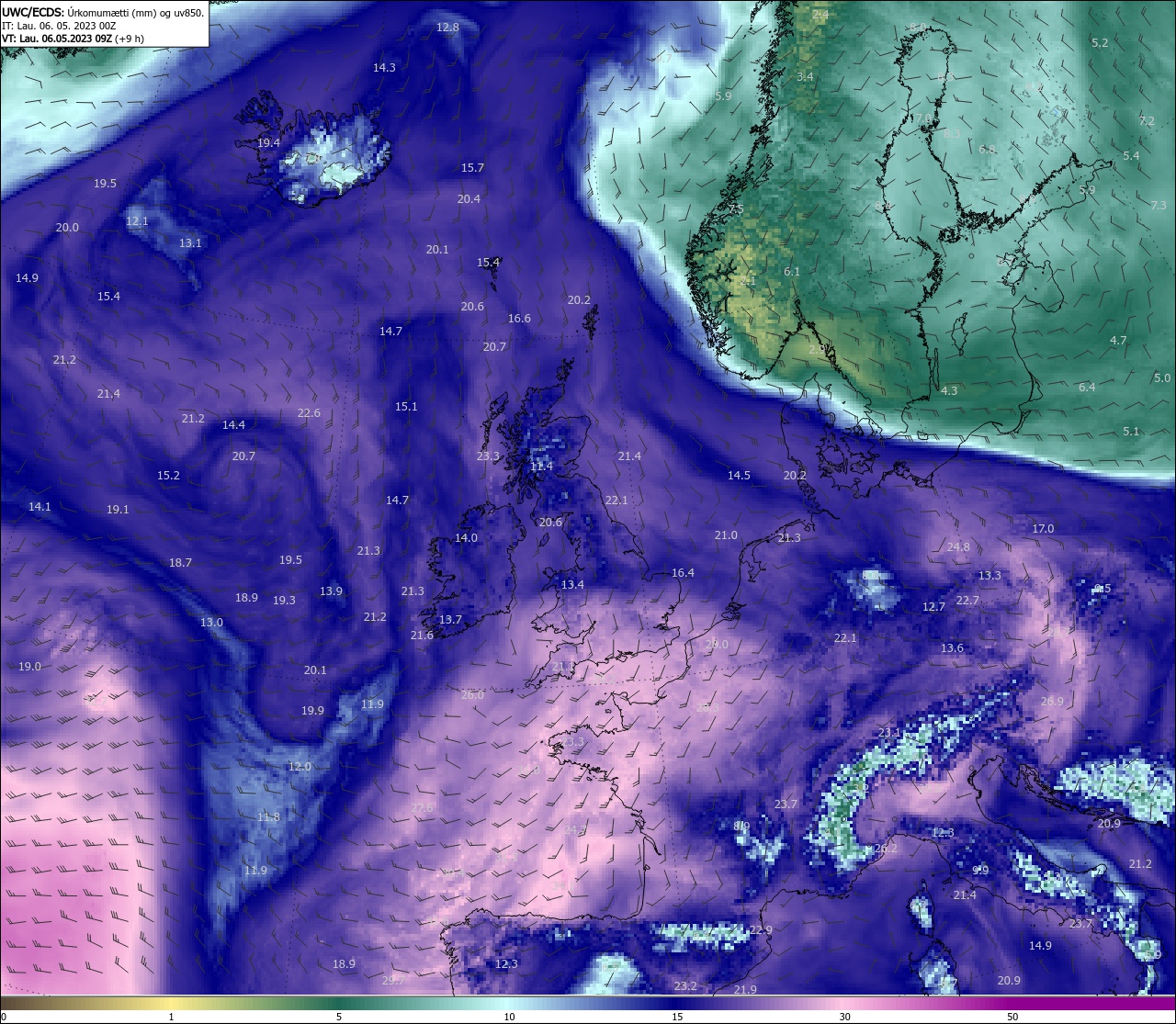Click the 23.3 value west of Scotland
This screenshot has height=1024, width=1176.
[488, 456]
